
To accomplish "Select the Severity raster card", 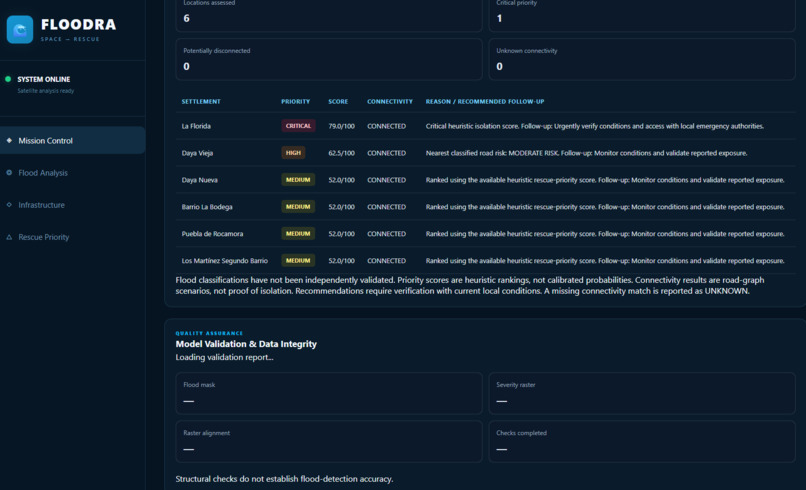I will pyautogui.click(x=642, y=393).
